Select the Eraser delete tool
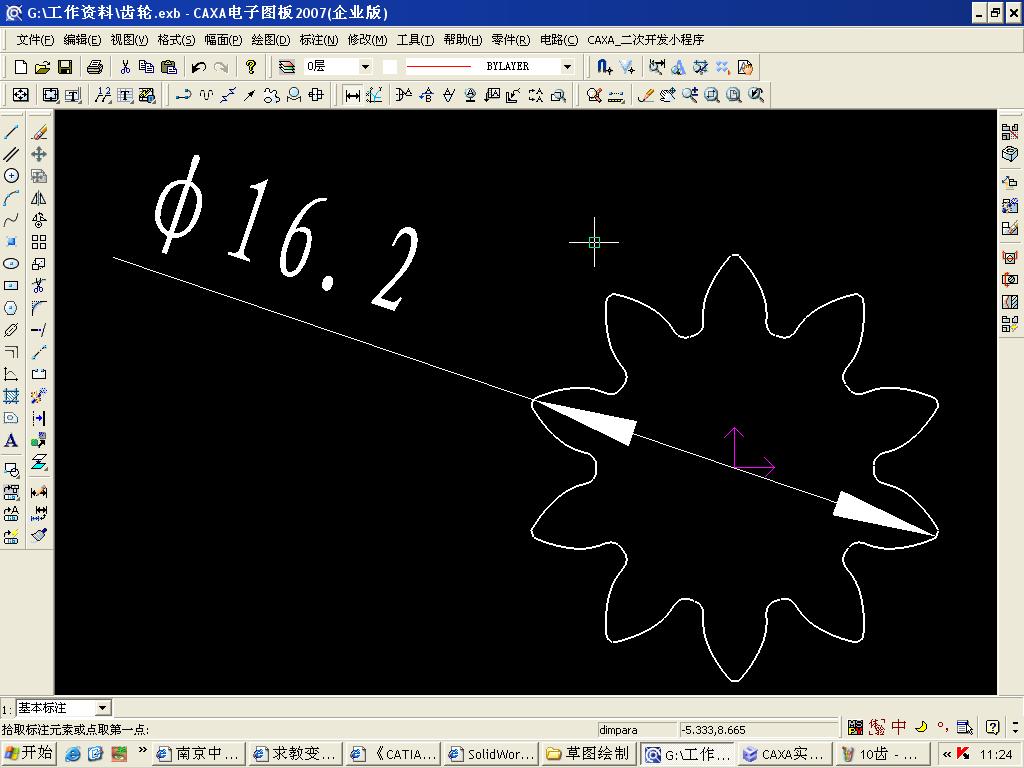1024x768 pixels. tap(39, 132)
